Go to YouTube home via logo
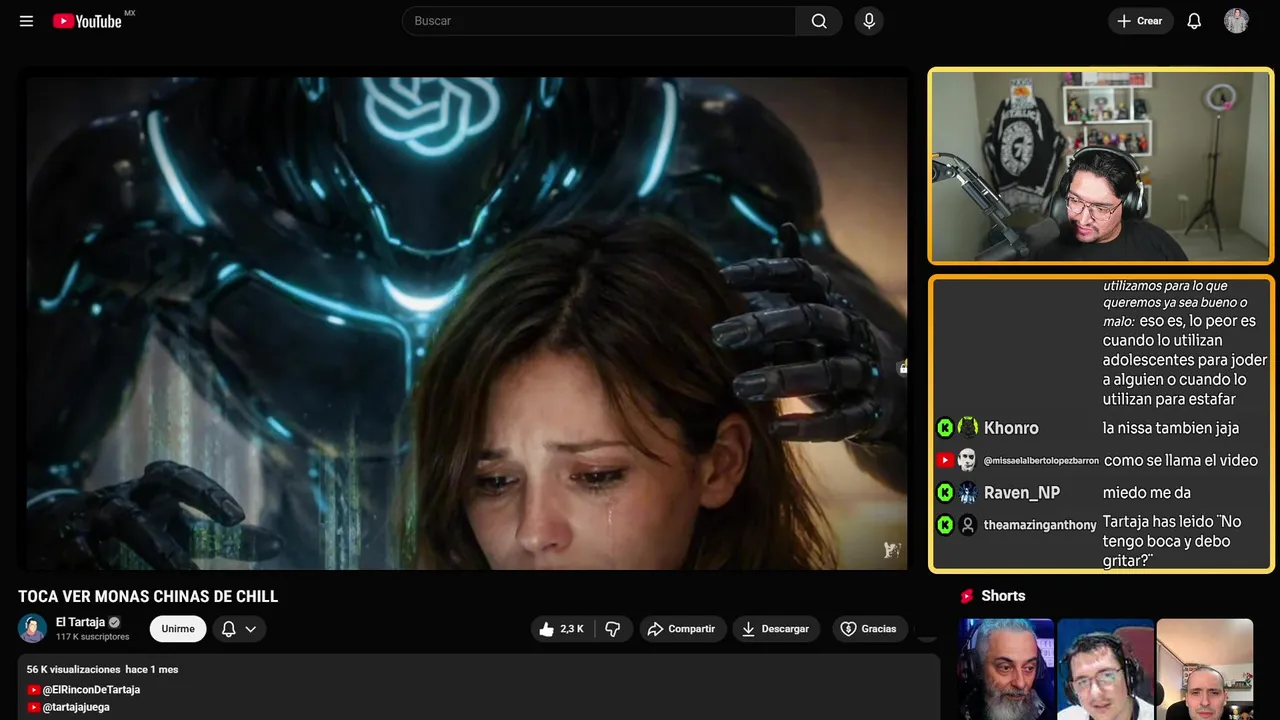Viewport: 1280px width, 720px height. 87,21
